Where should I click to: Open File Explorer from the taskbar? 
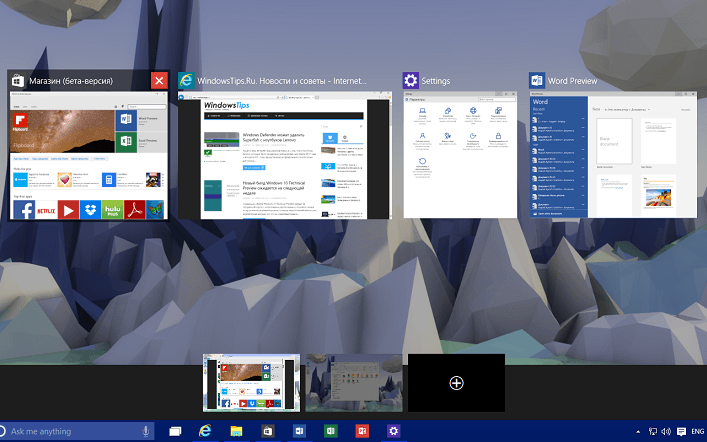[237, 431]
